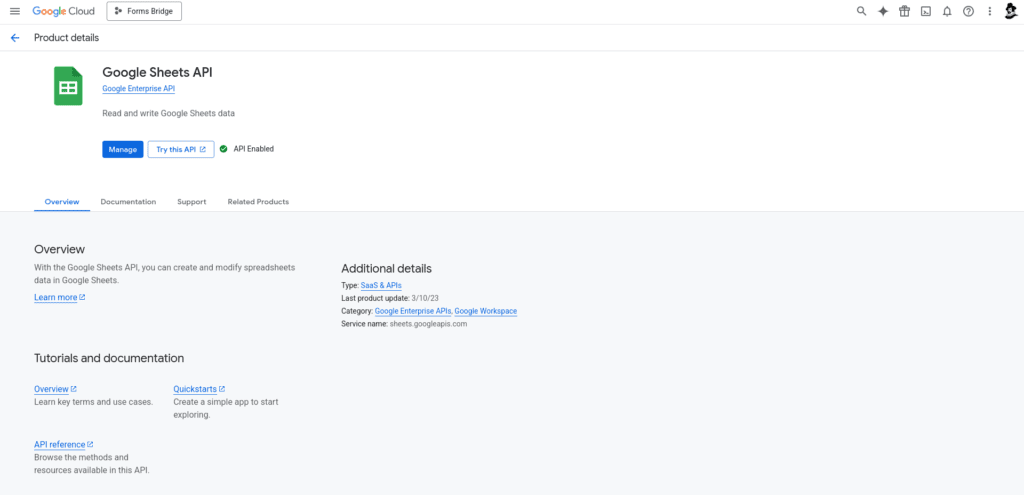
Task: Click the Google Workspace category link
Action: pyautogui.click(x=486, y=311)
